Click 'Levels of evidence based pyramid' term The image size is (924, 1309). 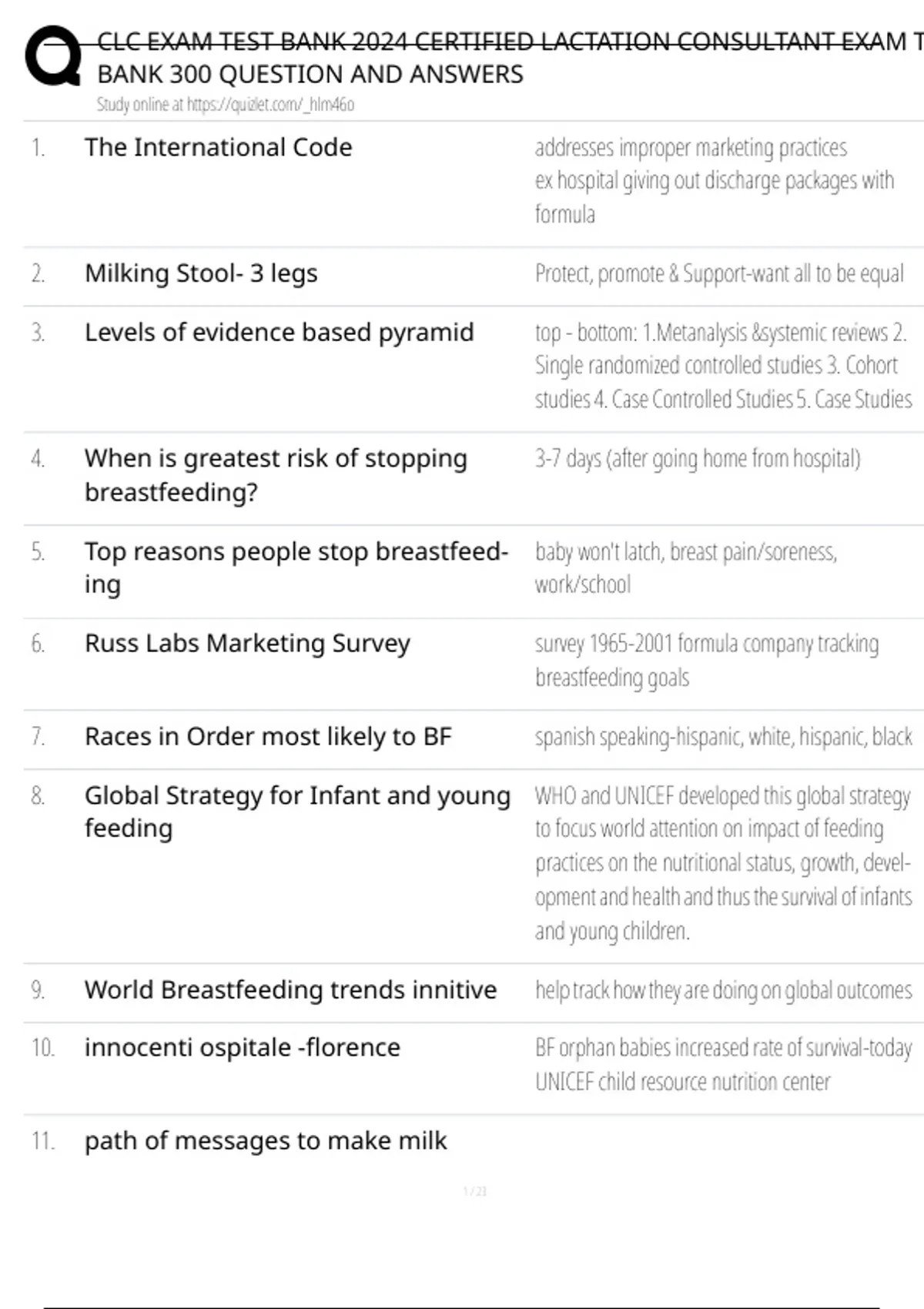point(279,333)
